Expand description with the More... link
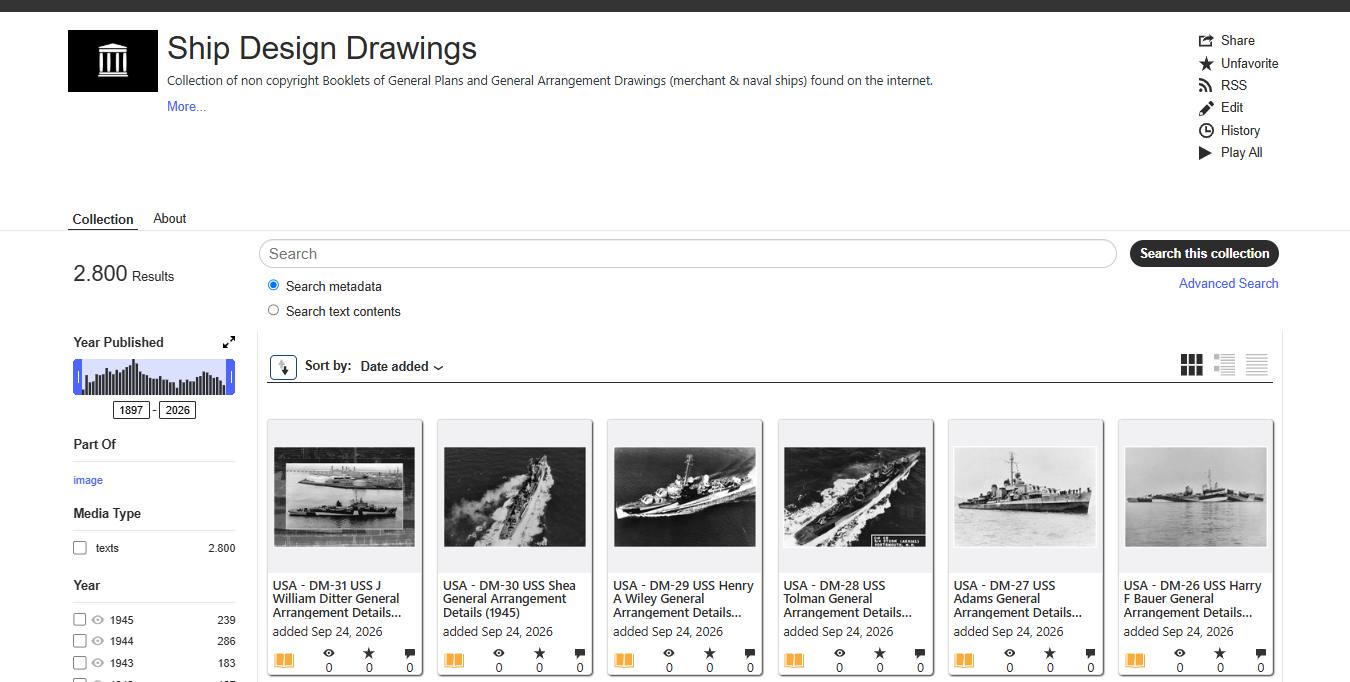 pyautogui.click(x=187, y=106)
